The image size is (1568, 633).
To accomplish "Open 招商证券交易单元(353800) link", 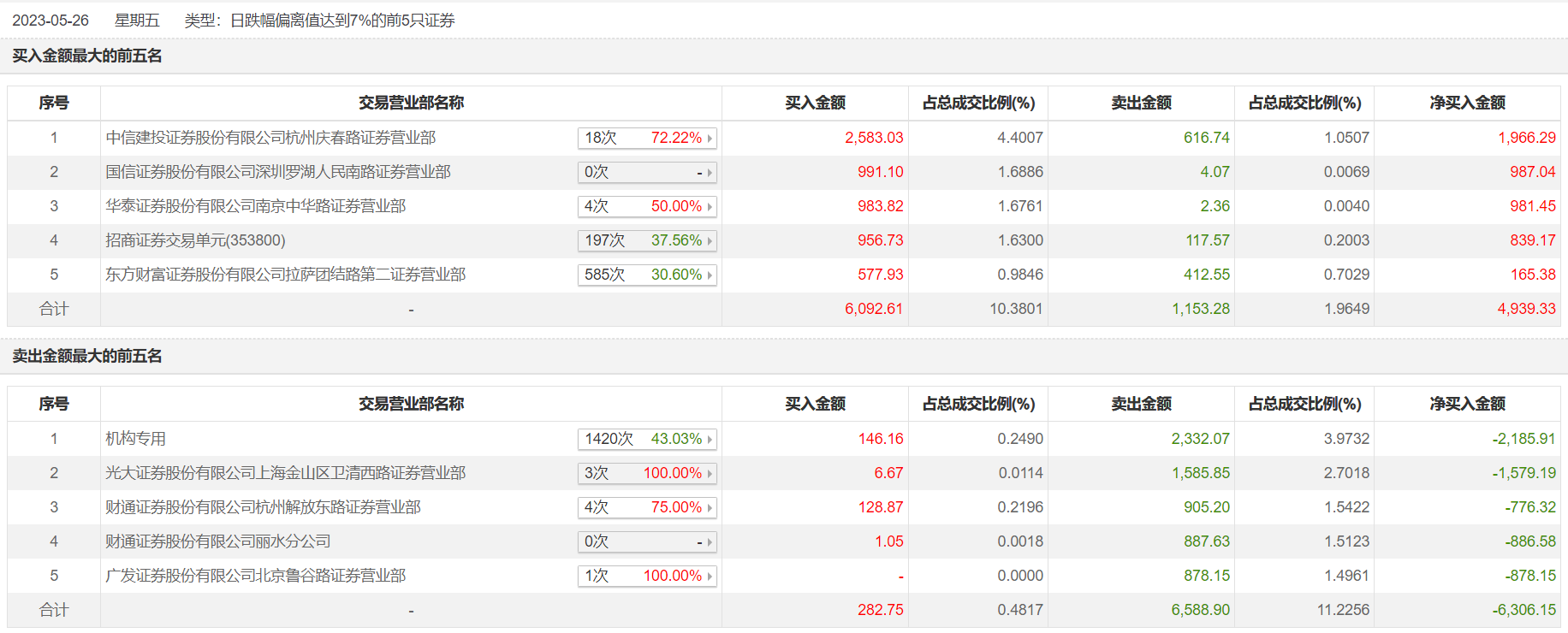I will (x=195, y=240).
